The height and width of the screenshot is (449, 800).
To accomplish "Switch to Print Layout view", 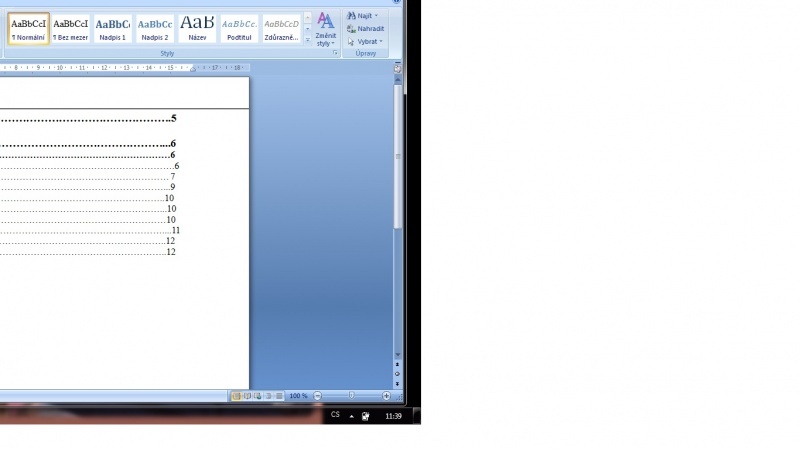I will [x=237, y=396].
